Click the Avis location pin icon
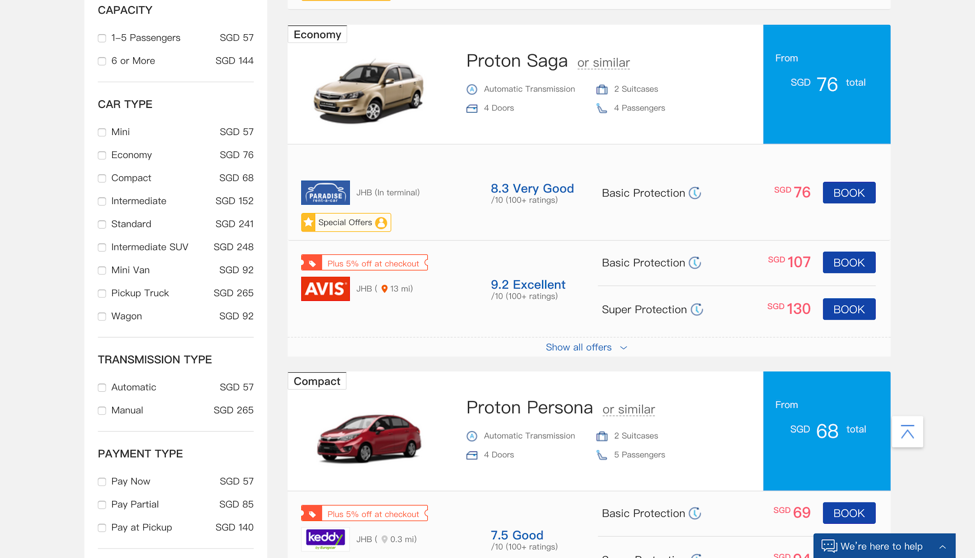The image size is (975, 558). (x=384, y=289)
